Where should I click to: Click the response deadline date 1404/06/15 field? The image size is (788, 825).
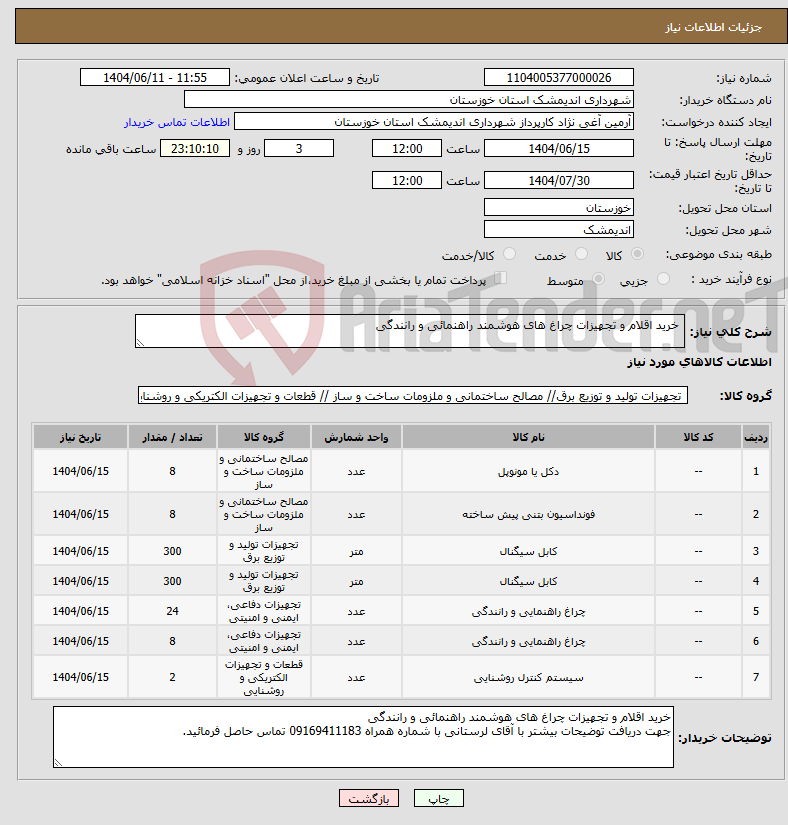point(559,148)
